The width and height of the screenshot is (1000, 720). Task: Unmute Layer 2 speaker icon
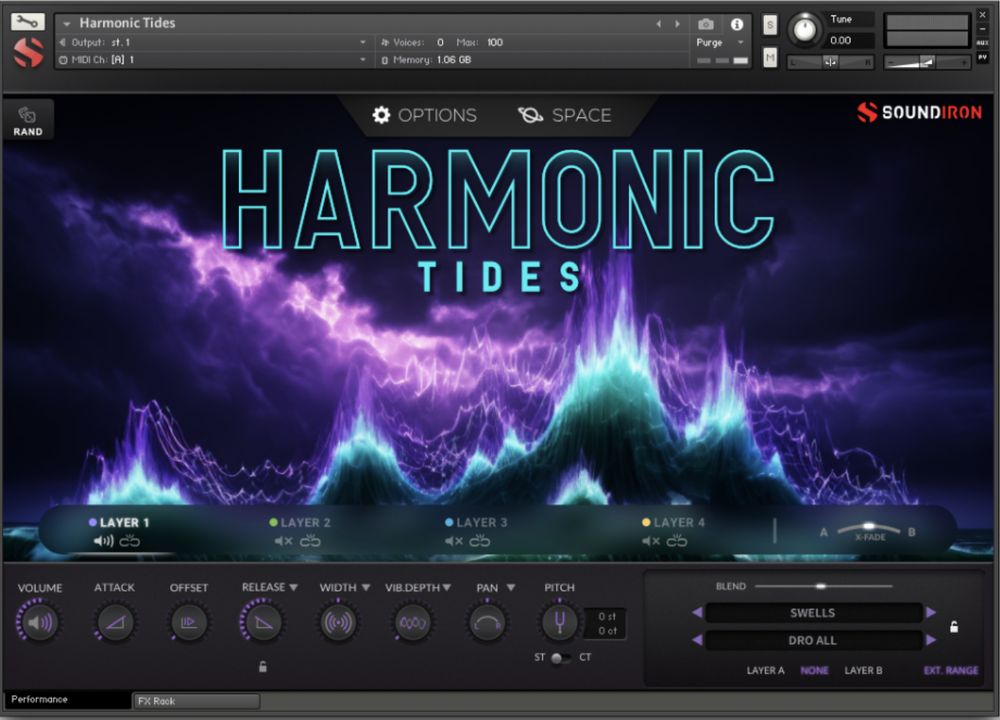[x=283, y=541]
